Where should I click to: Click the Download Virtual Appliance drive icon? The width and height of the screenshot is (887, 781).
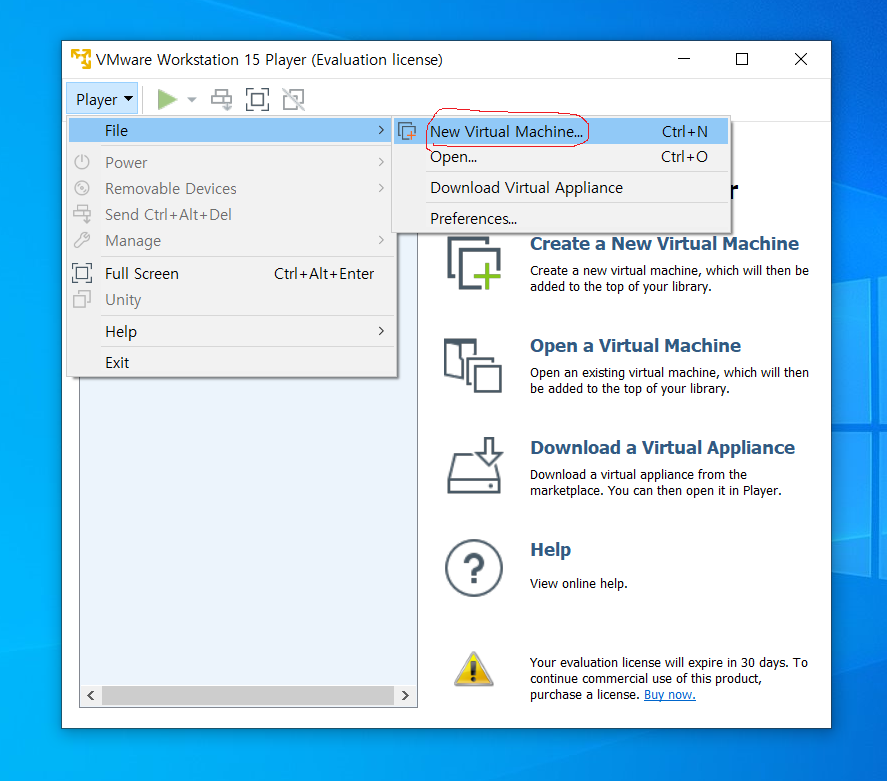(475, 465)
